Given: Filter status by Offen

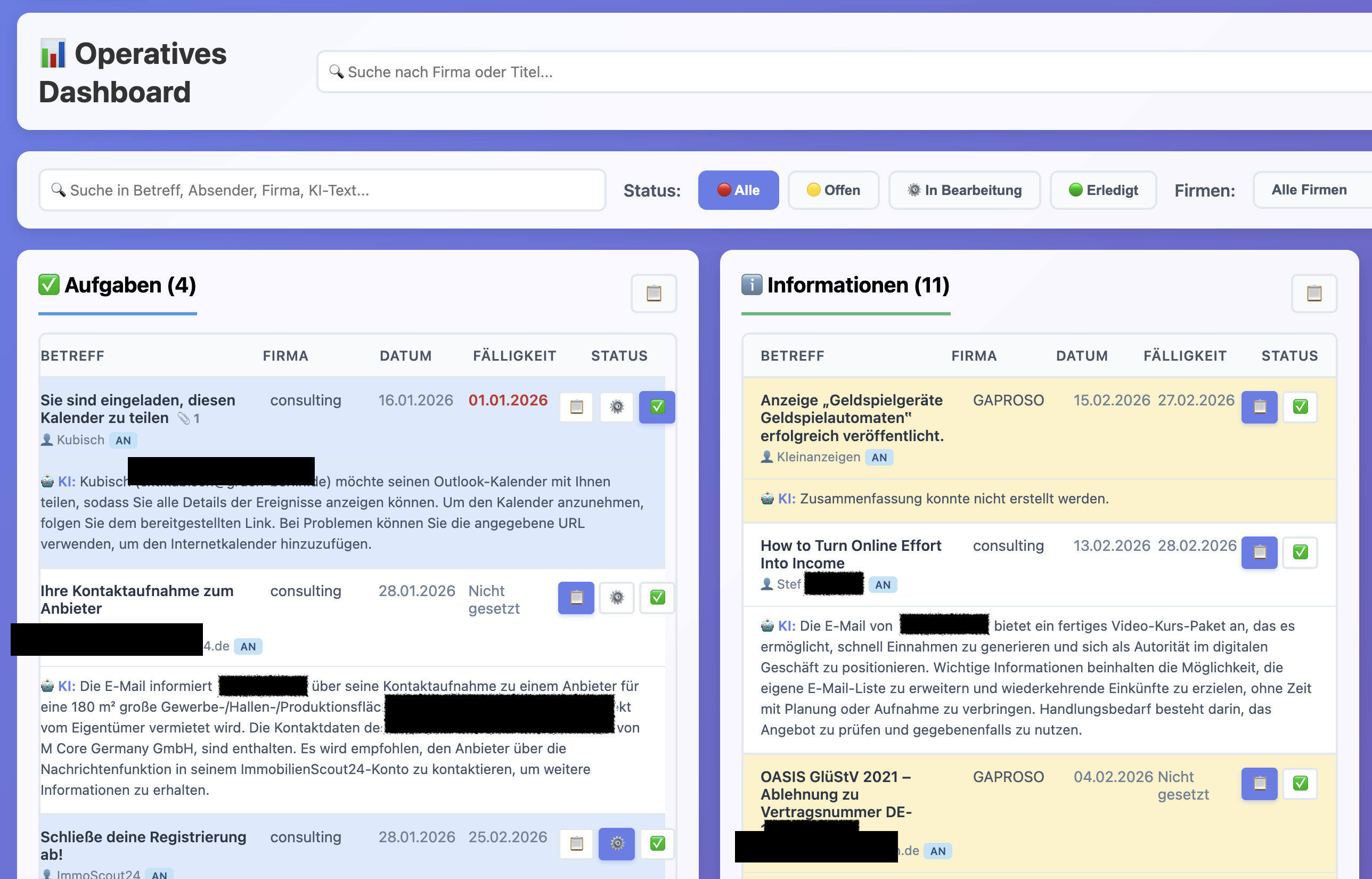Looking at the screenshot, I should pos(834,190).
